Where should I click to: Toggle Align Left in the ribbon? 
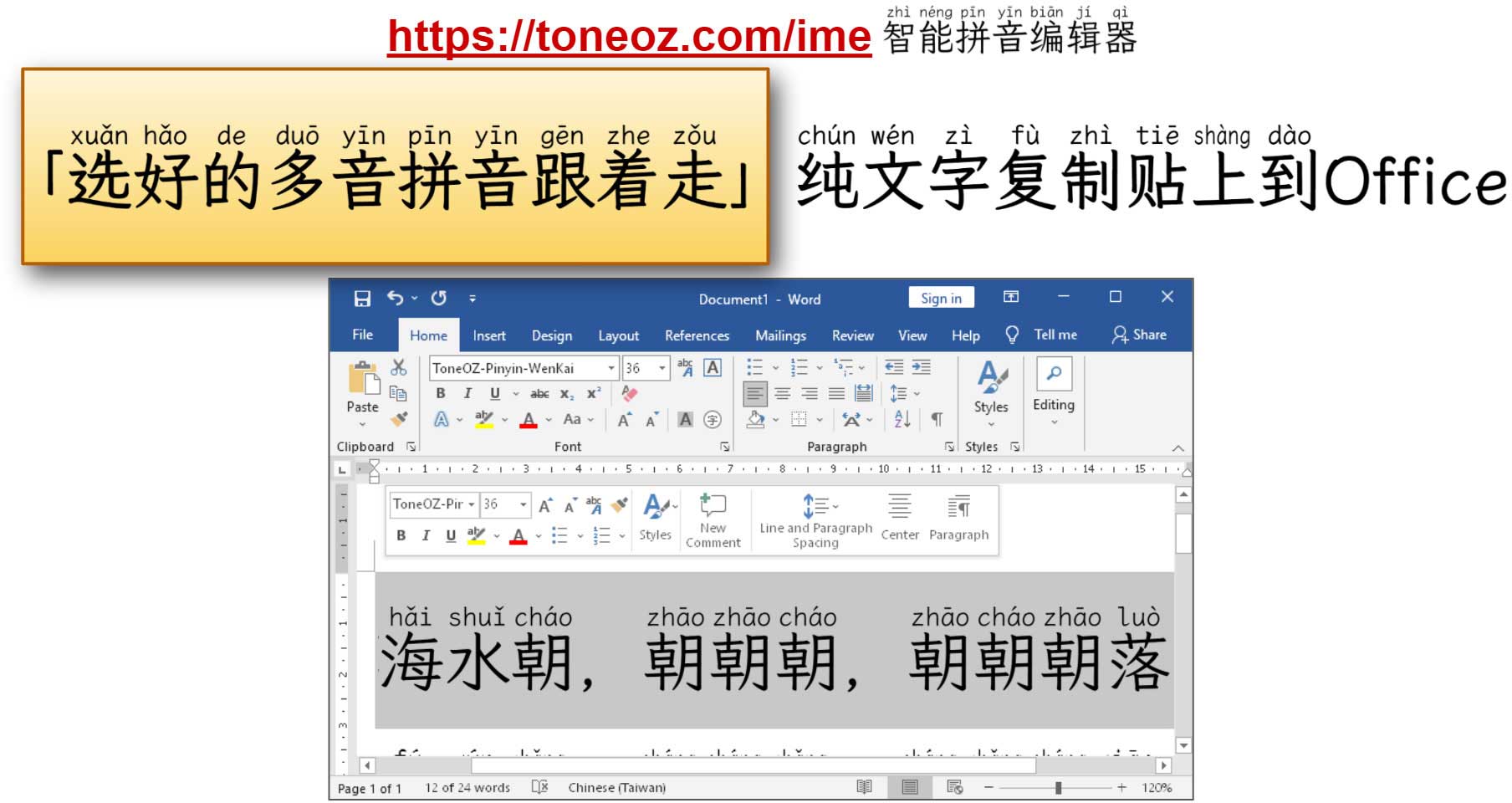pos(754,393)
